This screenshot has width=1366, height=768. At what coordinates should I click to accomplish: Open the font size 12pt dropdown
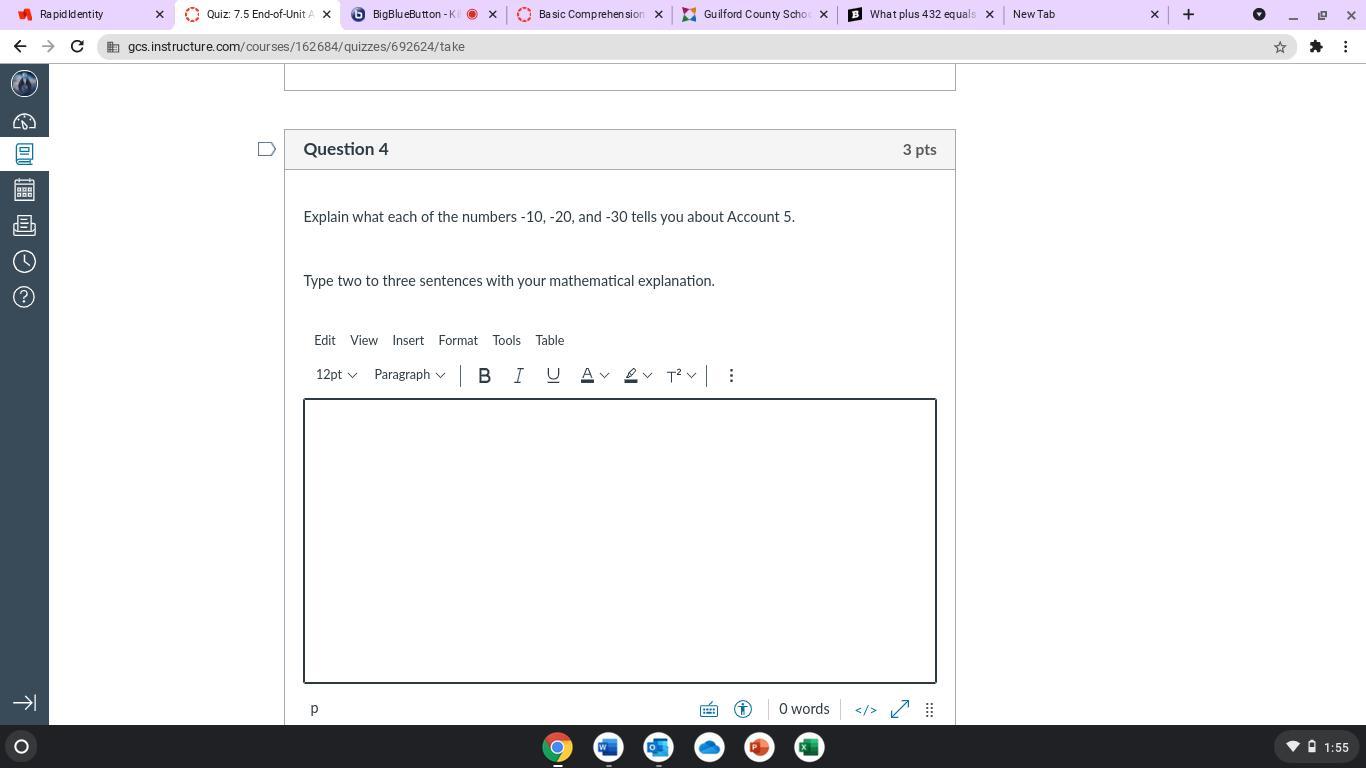point(336,375)
